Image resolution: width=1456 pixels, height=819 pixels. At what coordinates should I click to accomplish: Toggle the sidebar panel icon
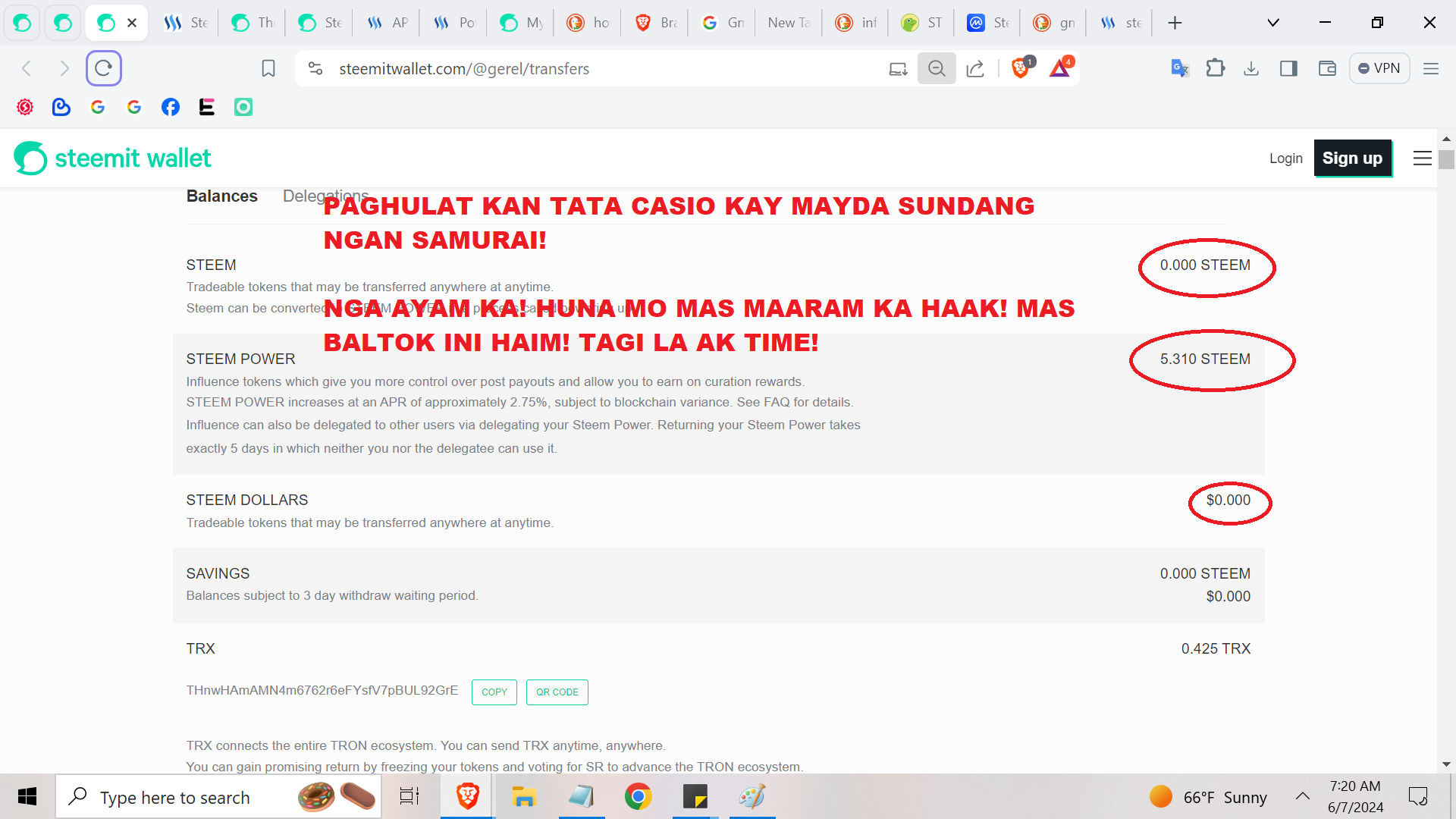(1288, 68)
